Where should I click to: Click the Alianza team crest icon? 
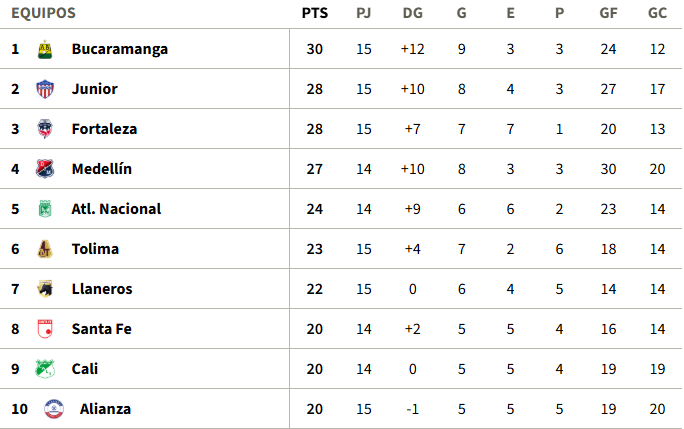(53, 409)
